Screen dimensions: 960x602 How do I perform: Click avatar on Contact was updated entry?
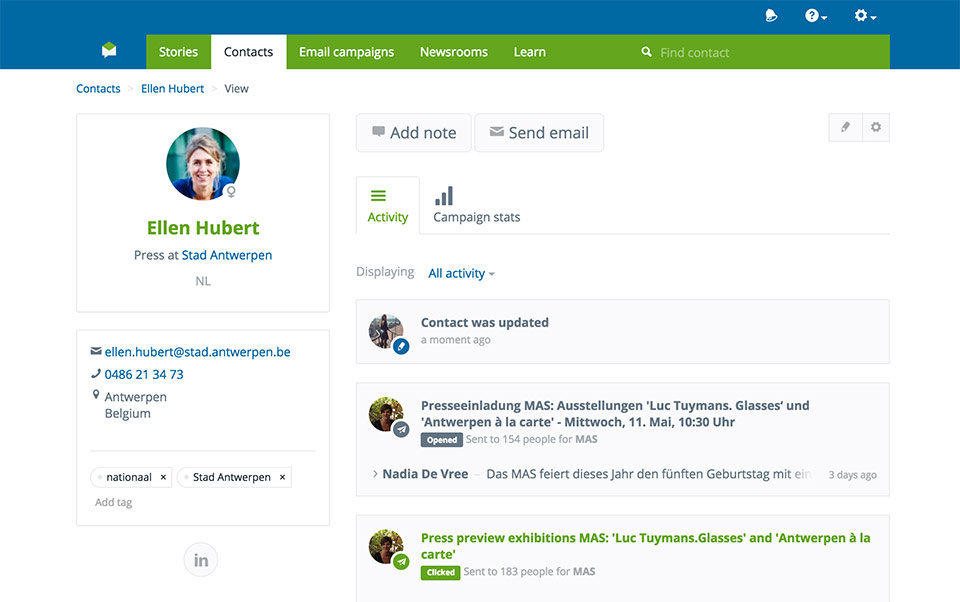point(386,331)
